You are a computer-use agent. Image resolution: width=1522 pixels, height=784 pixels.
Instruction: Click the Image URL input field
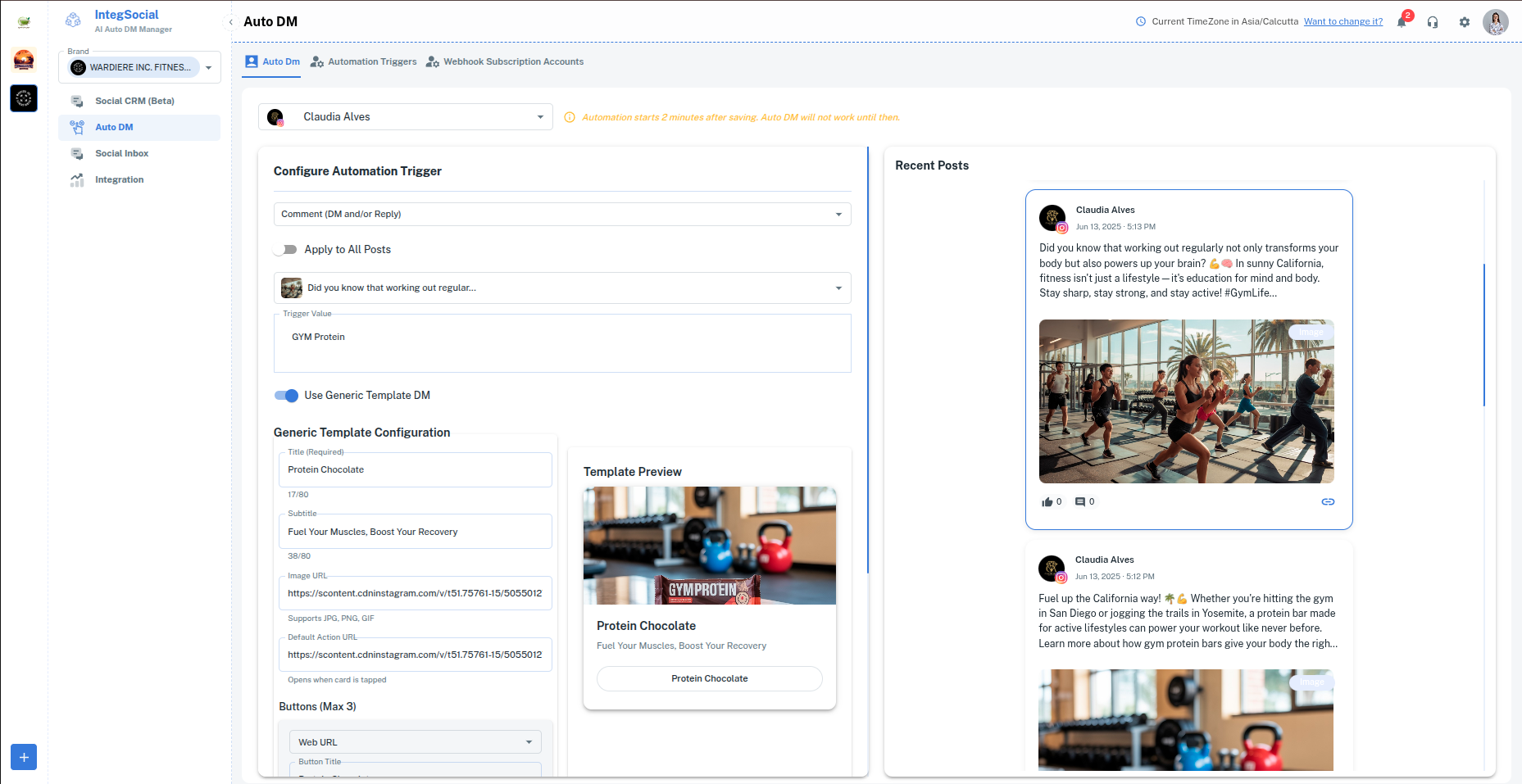click(416, 593)
